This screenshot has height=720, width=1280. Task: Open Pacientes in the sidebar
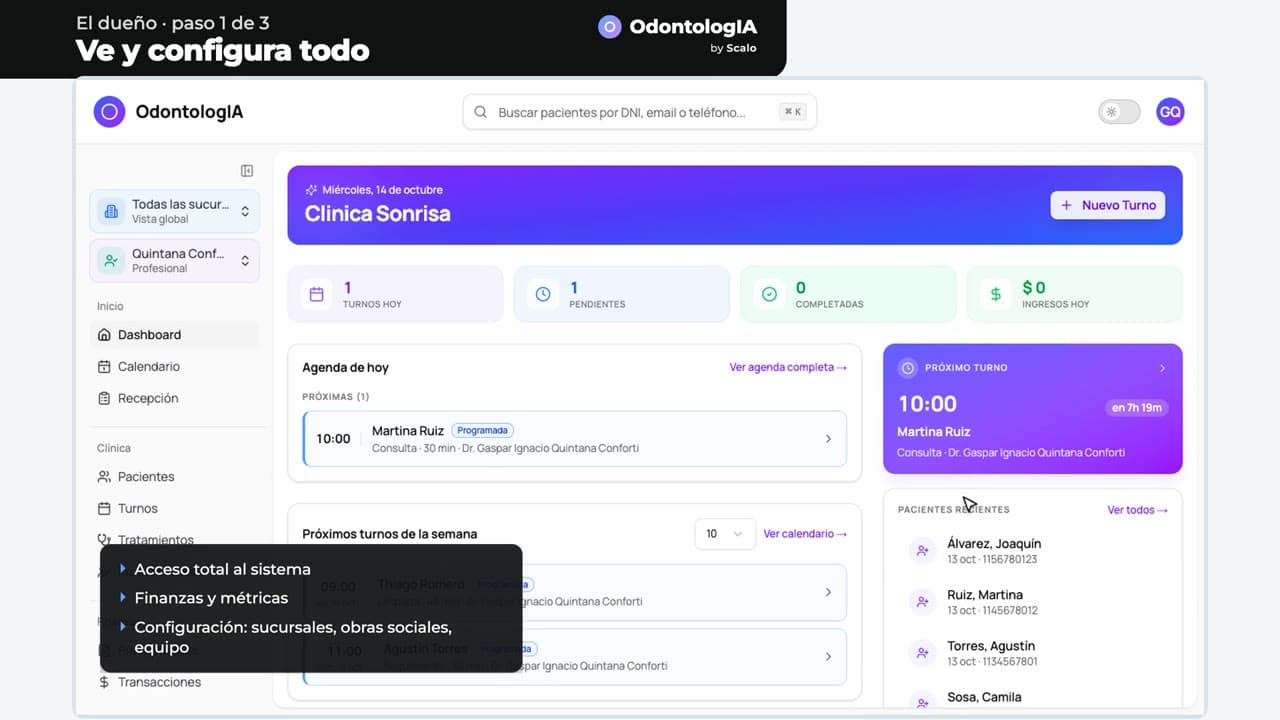point(174,477)
